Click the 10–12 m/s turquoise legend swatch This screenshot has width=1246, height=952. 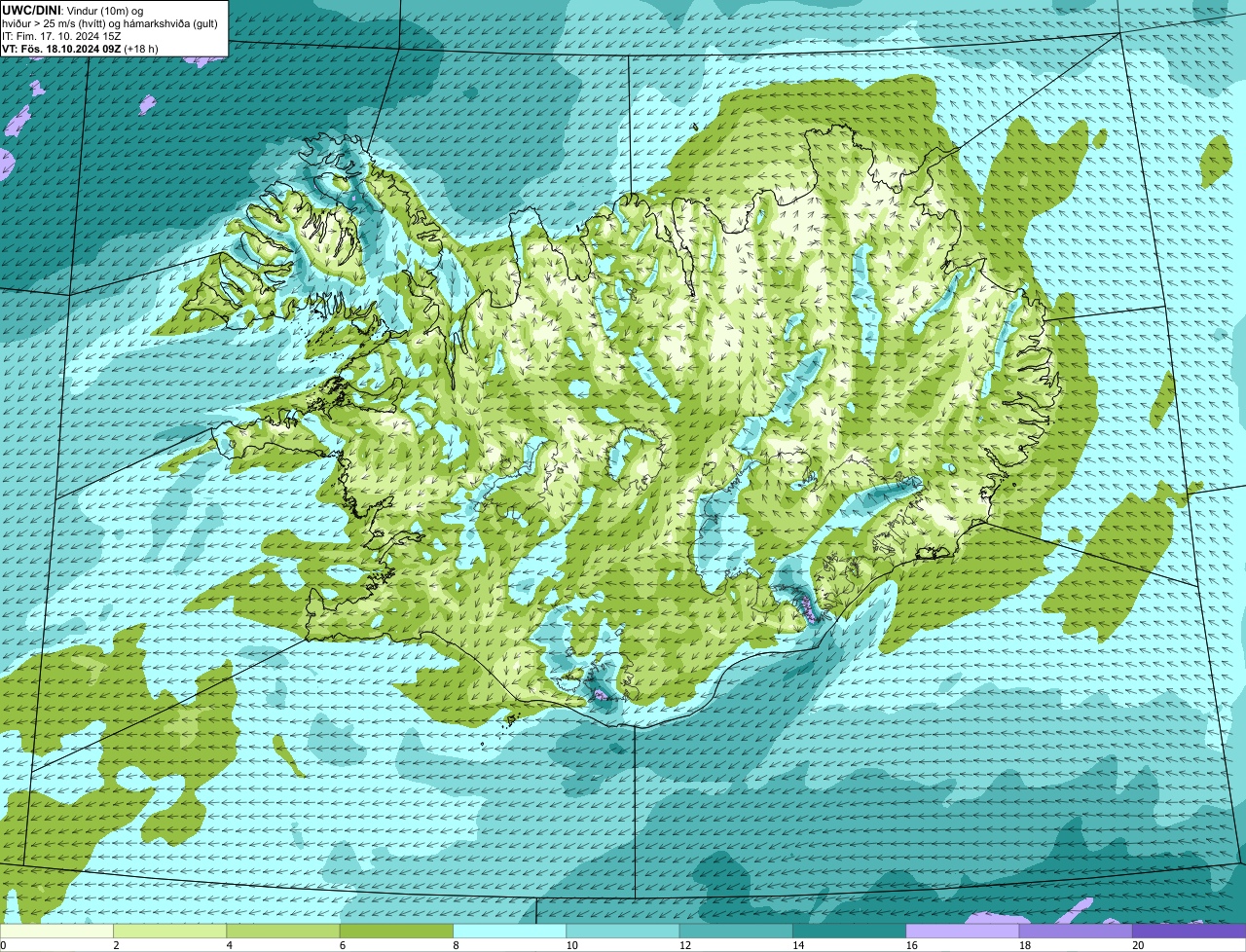[623, 931]
